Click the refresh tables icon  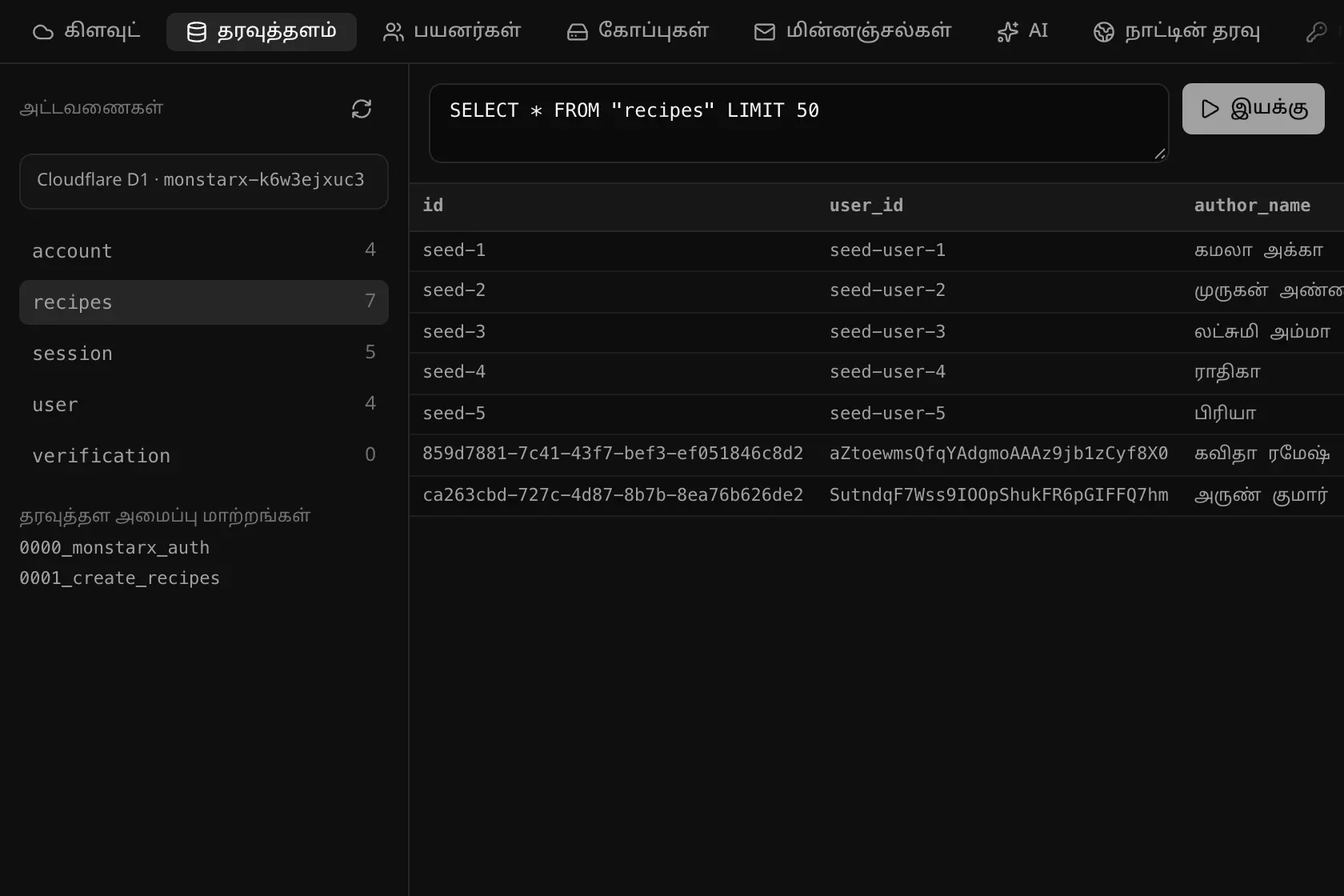(x=362, y=109)
